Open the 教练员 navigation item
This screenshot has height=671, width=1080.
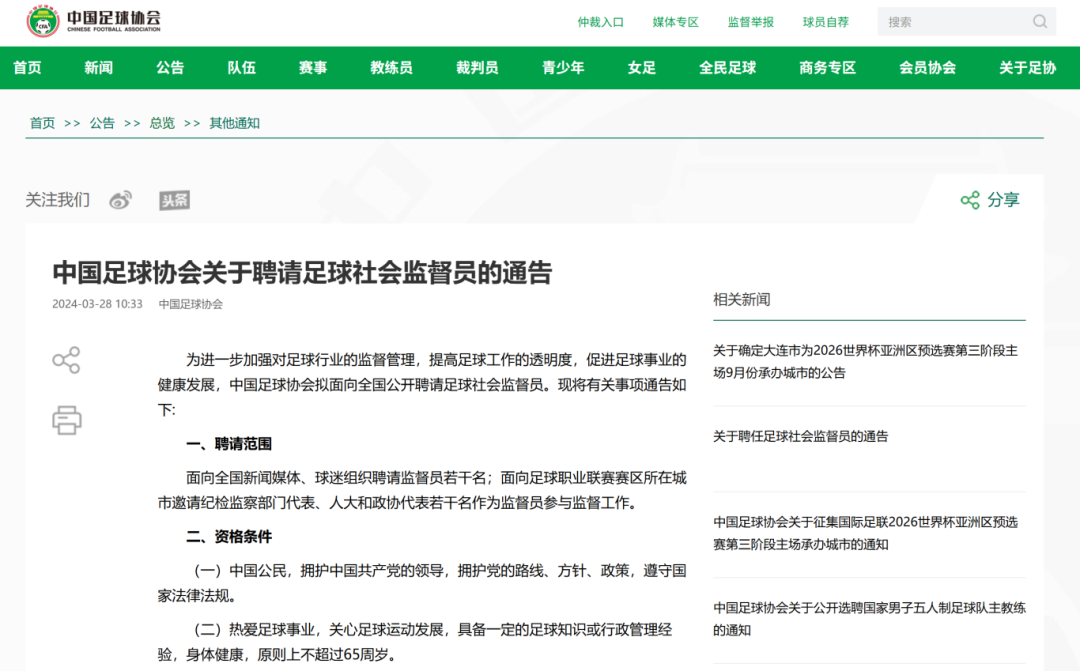(x=391, y=68)
